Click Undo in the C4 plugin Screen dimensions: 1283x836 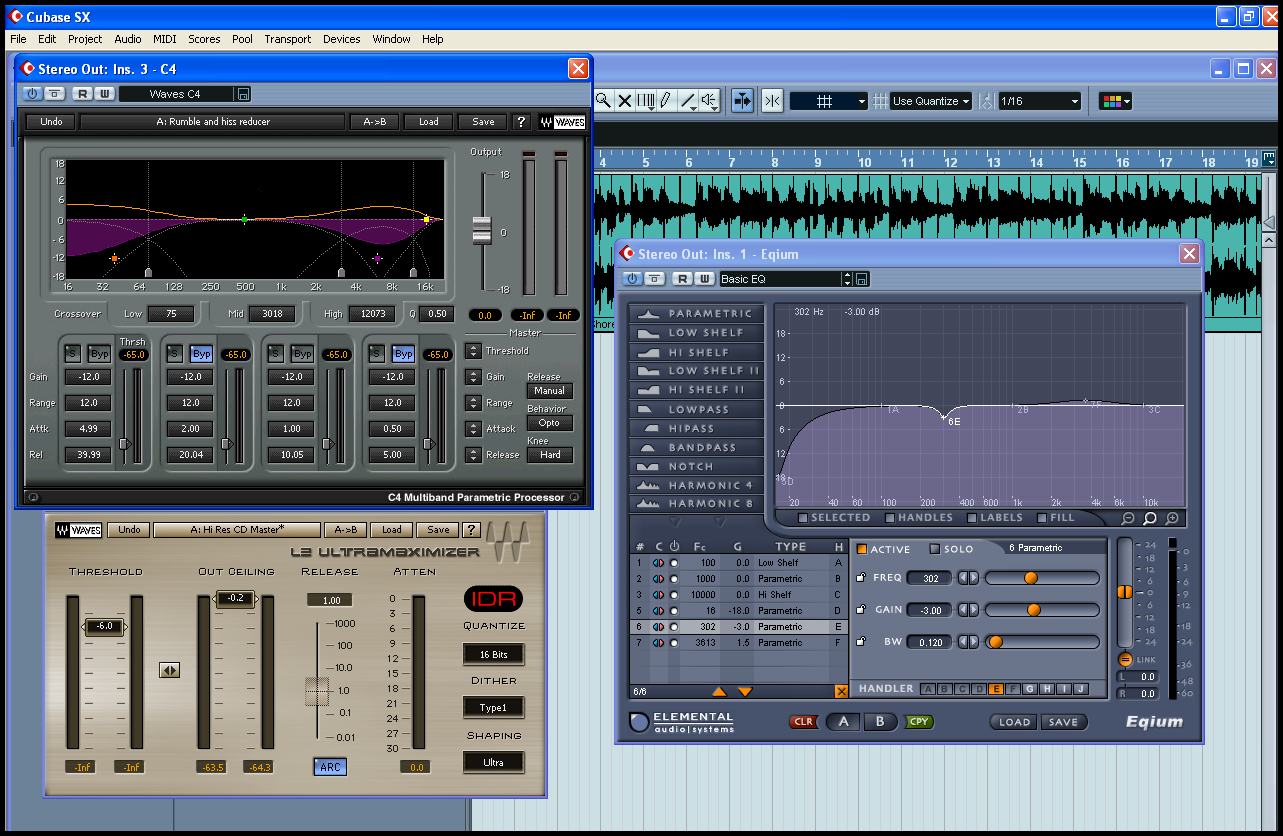[x=51, y=122]
